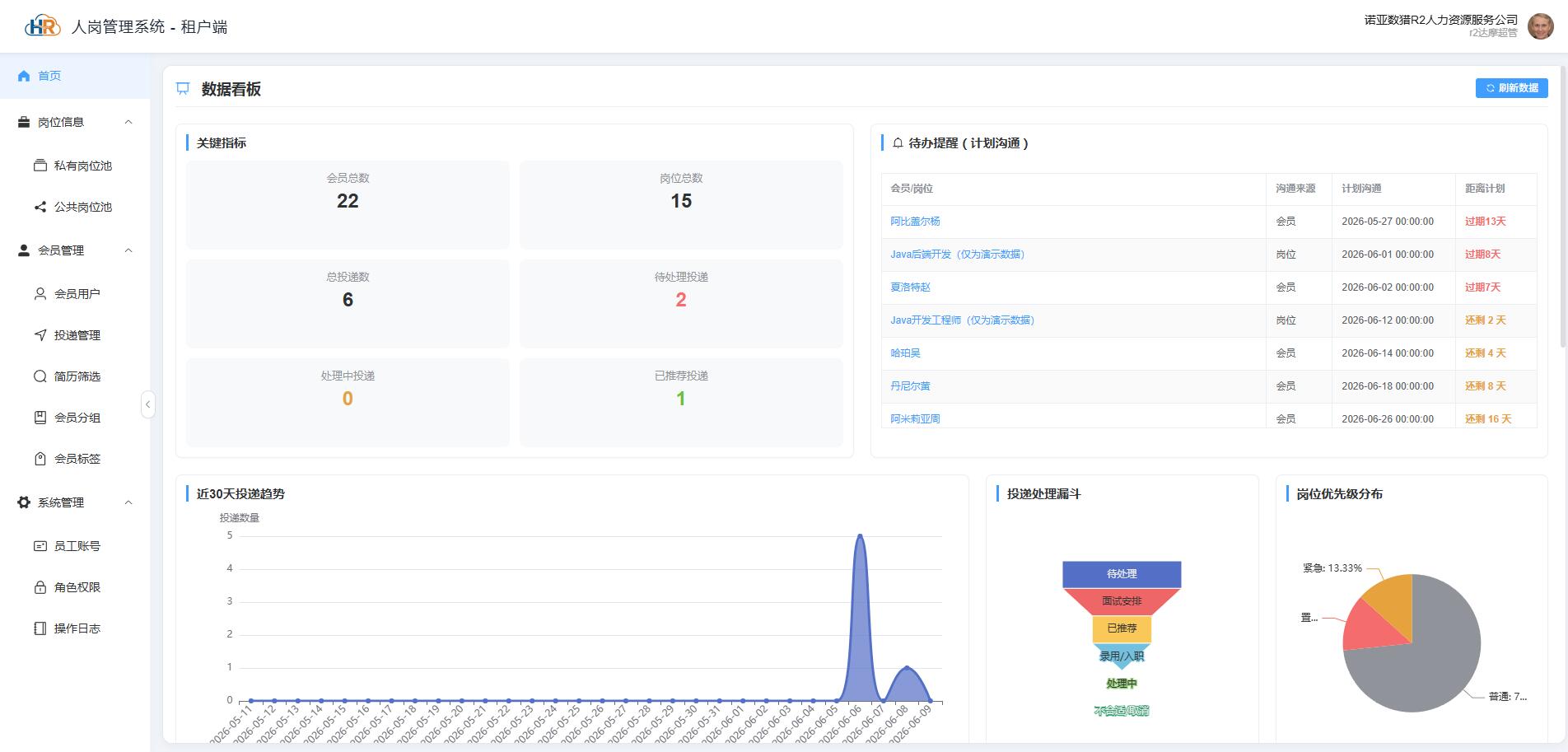This screenshot has width=1568, height=752.
Task: Open 会员分组 menu item
Action: pyautogui.click(x=75, y=418)
